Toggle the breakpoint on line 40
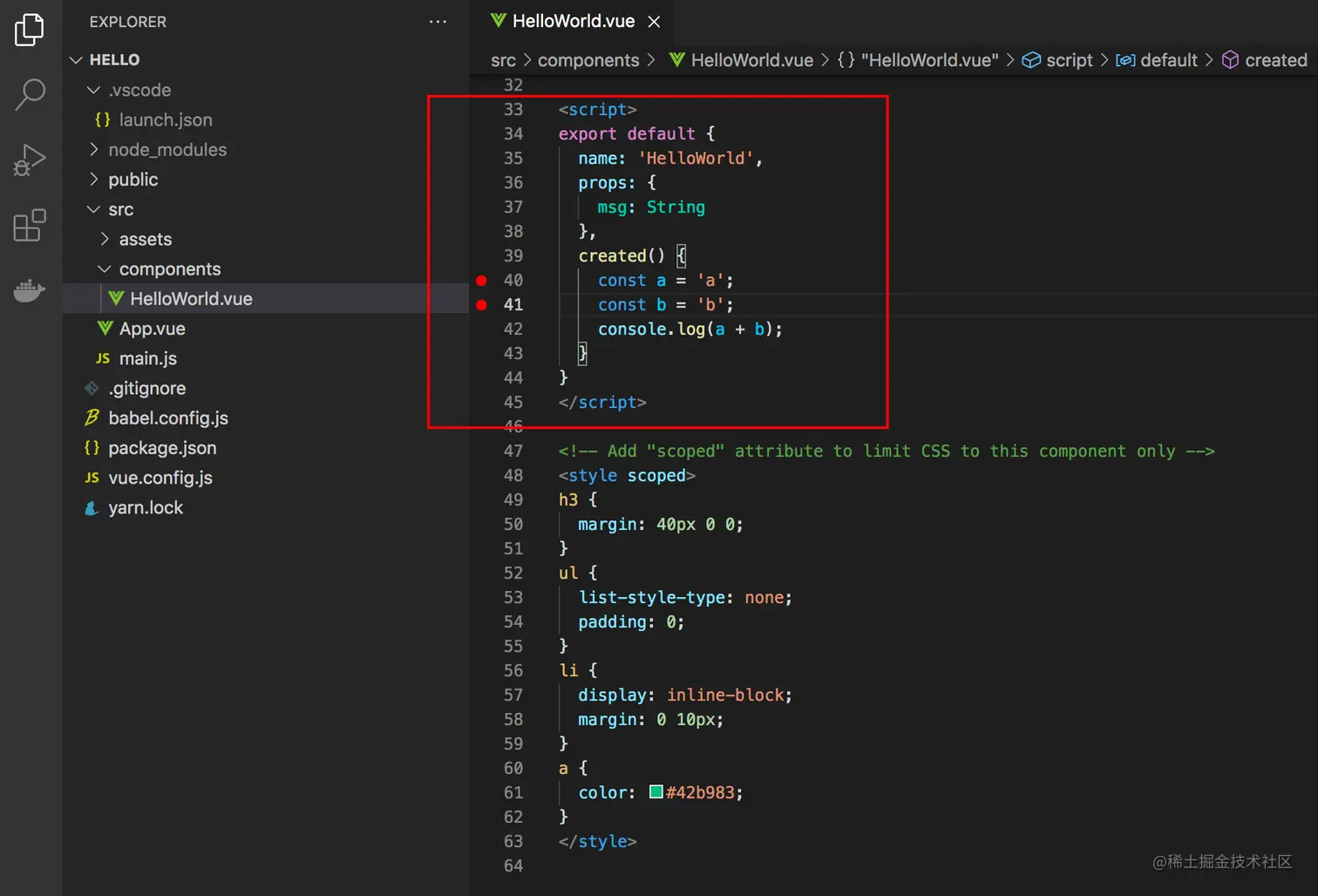 click(x=482, y=280)
